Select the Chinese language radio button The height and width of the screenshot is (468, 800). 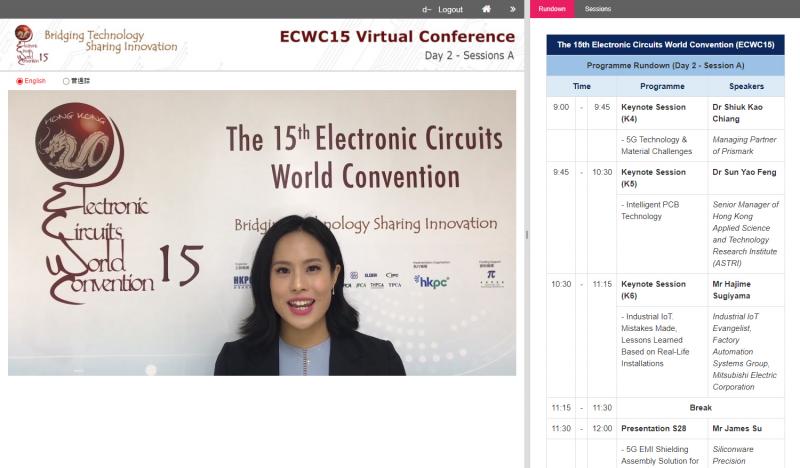[x=66, y=81]
